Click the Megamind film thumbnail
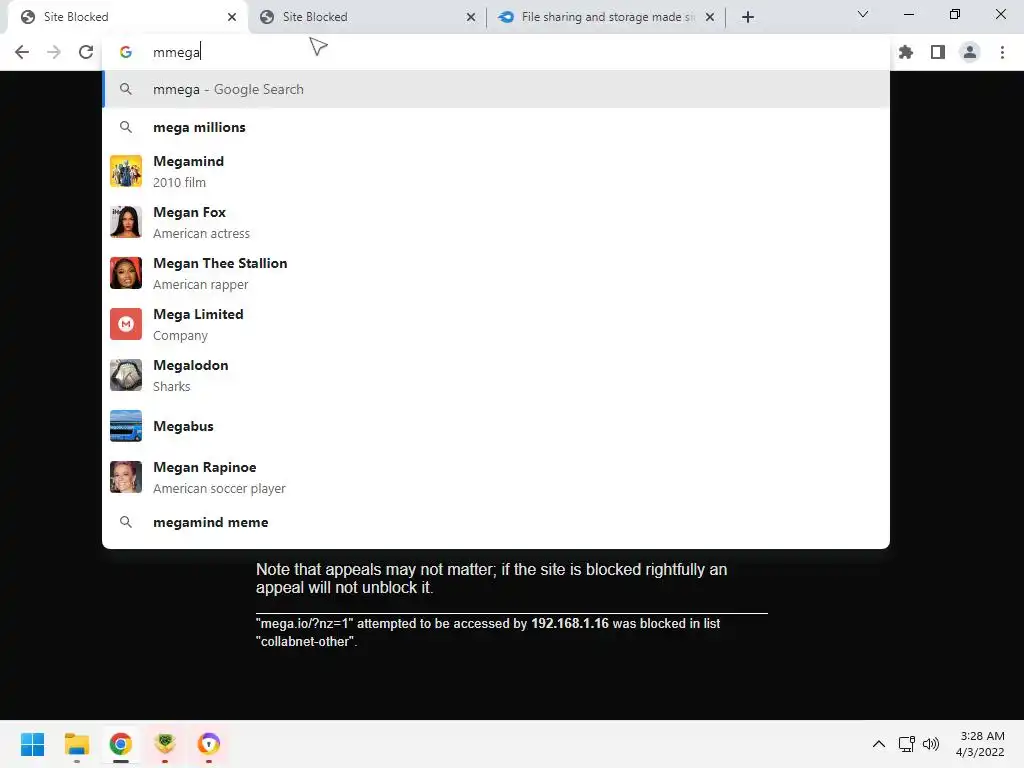 click(x=126, y=171)
